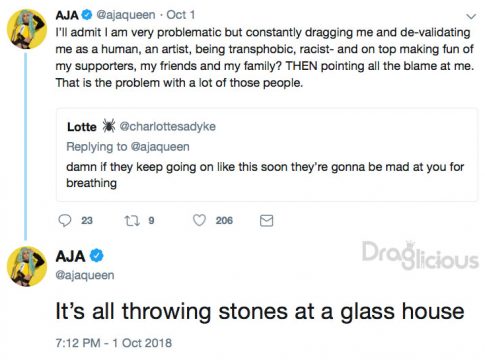Screen dimensions: 485x360
Task: Open the quoted tweet about breathing
Action: [266, 155]
